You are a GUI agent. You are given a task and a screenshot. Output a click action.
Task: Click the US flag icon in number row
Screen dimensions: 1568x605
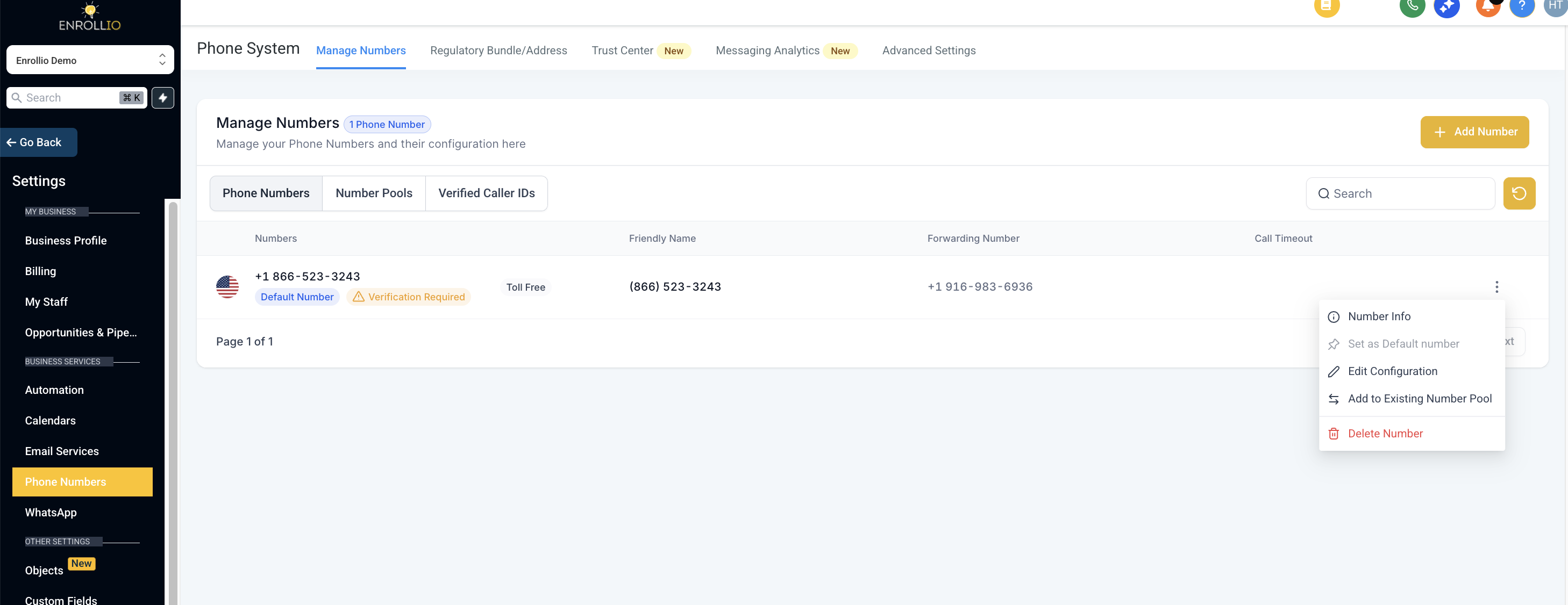[227, 287]
